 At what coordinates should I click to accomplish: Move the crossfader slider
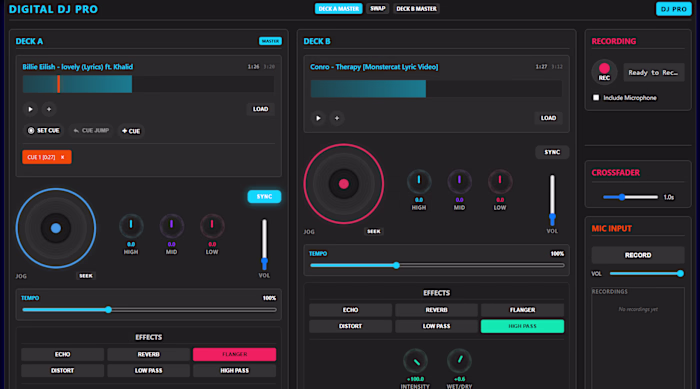coord(630,197)
